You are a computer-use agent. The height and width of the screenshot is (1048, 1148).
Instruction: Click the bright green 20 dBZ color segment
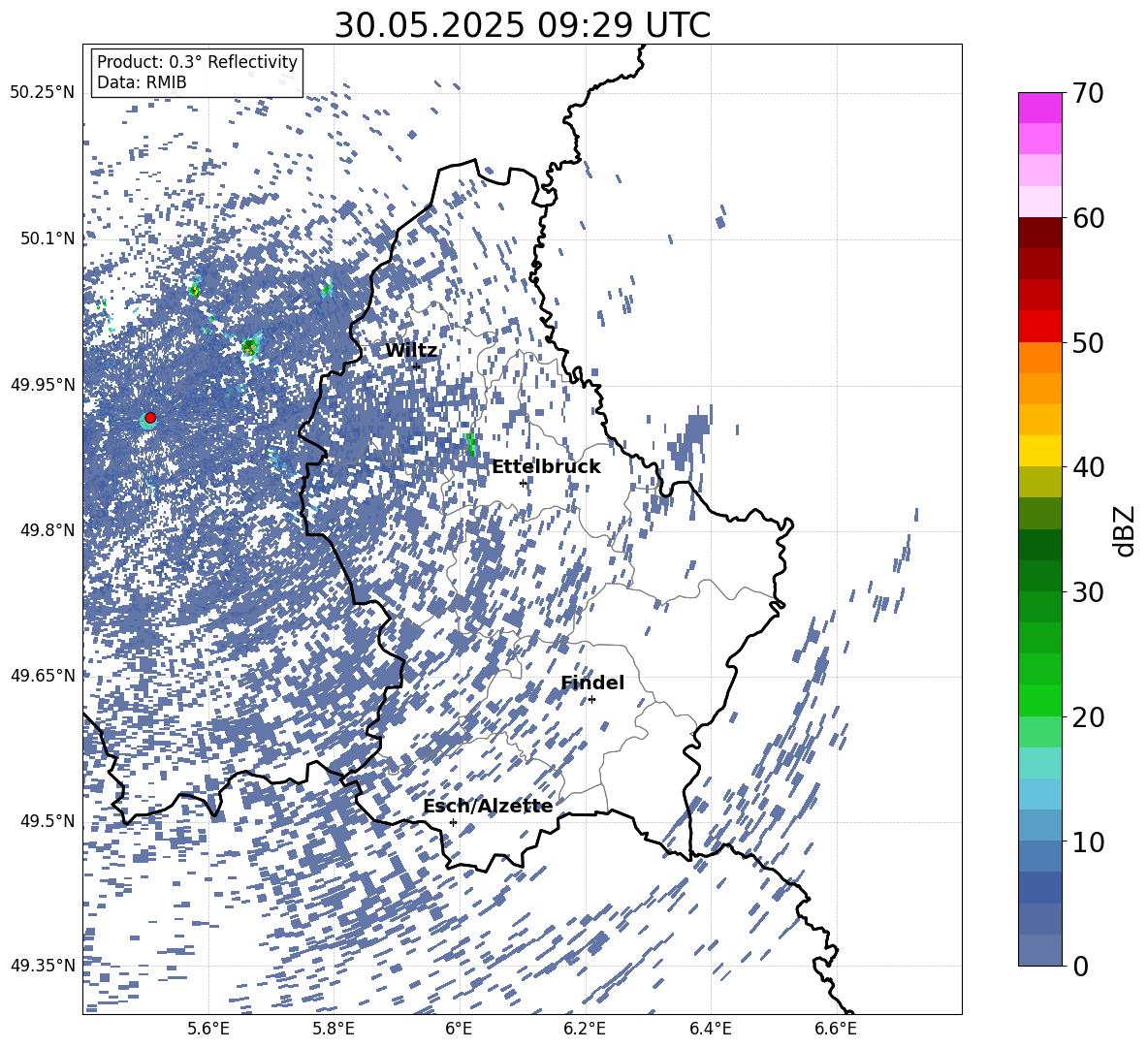(x=1039, y=700)
